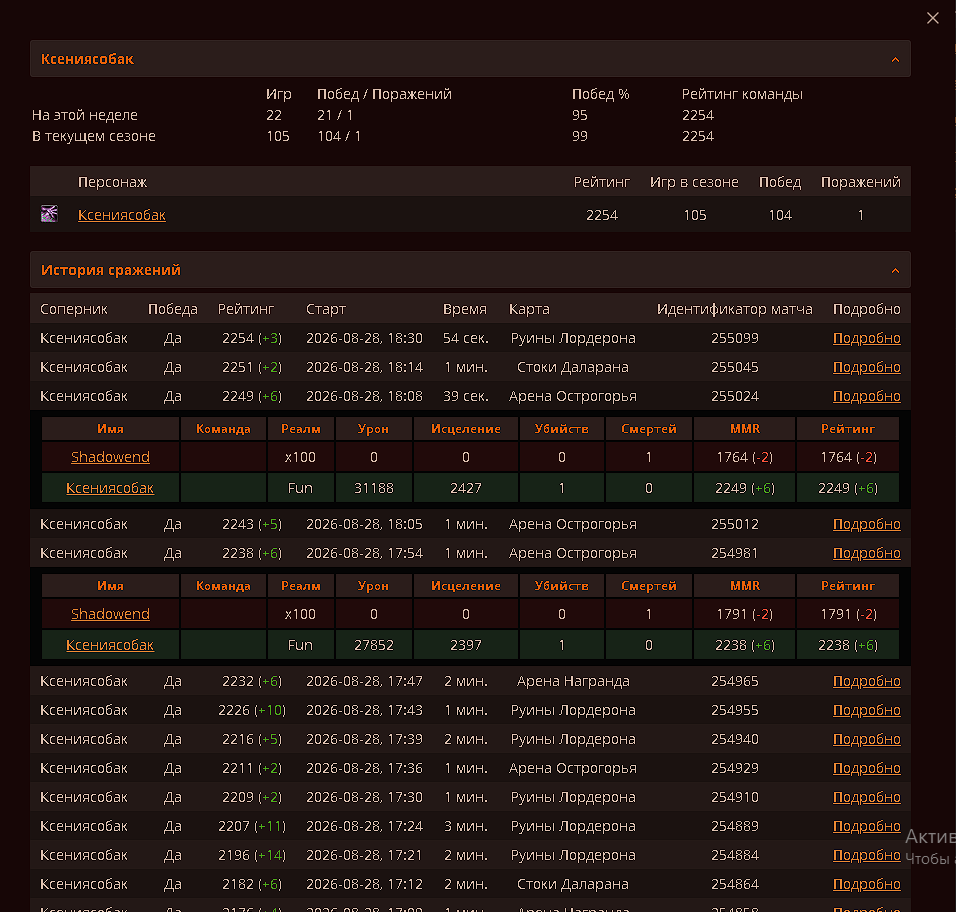Open Shadowend profile with MMR 1791
Viewport: 956px width, 912px height.
tap(110, 615)
